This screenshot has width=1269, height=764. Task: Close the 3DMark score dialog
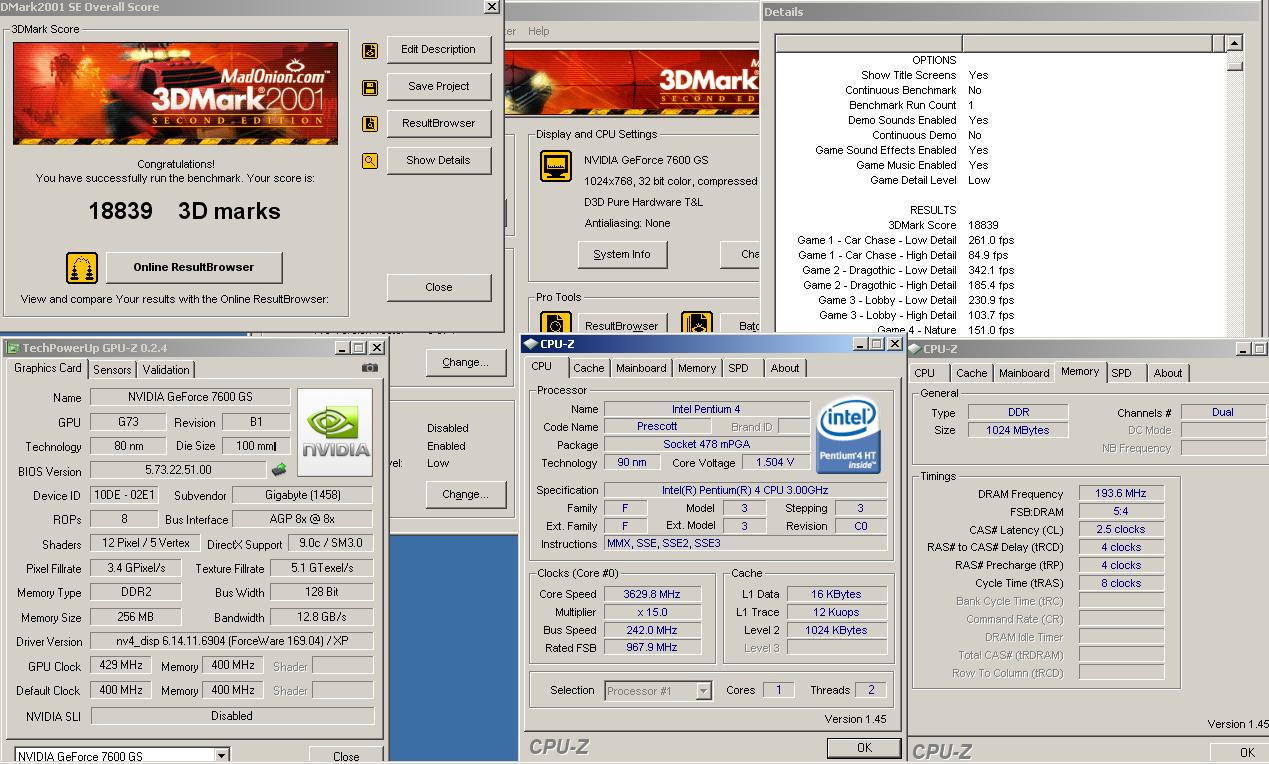(438, 287)
